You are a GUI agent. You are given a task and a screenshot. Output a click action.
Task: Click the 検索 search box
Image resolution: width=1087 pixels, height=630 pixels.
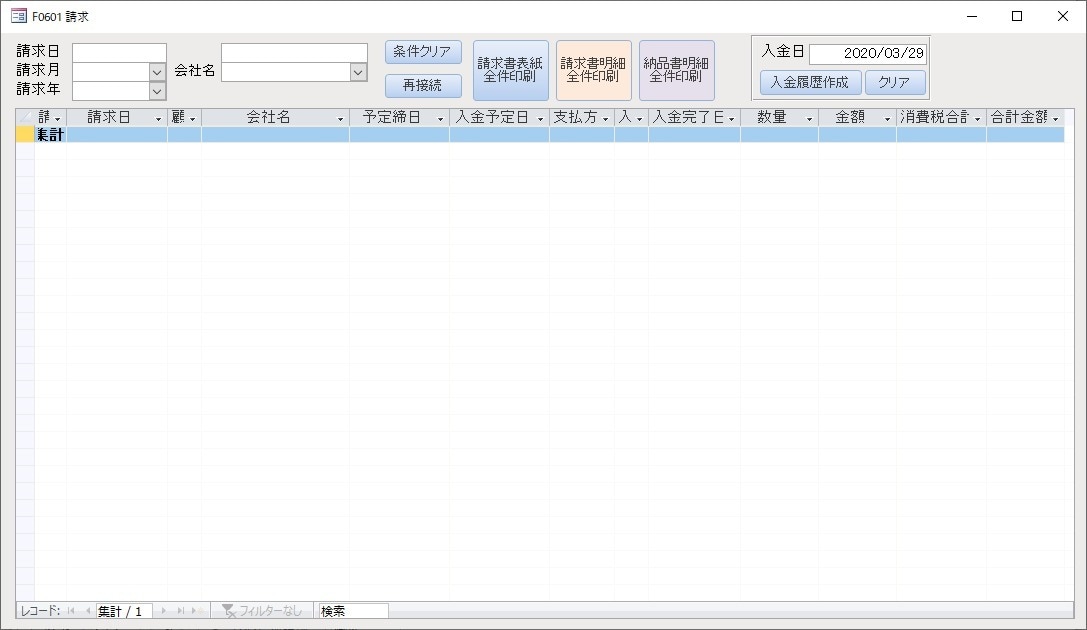(x=353, y=611)
